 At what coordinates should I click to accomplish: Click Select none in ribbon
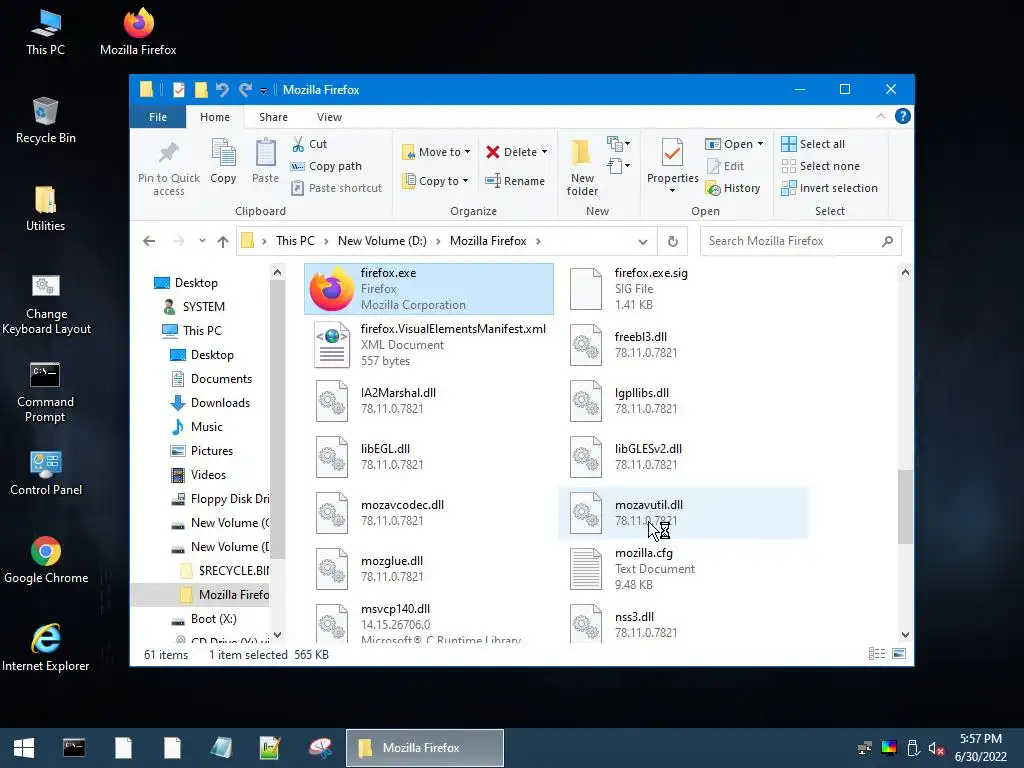pos(821,166)
